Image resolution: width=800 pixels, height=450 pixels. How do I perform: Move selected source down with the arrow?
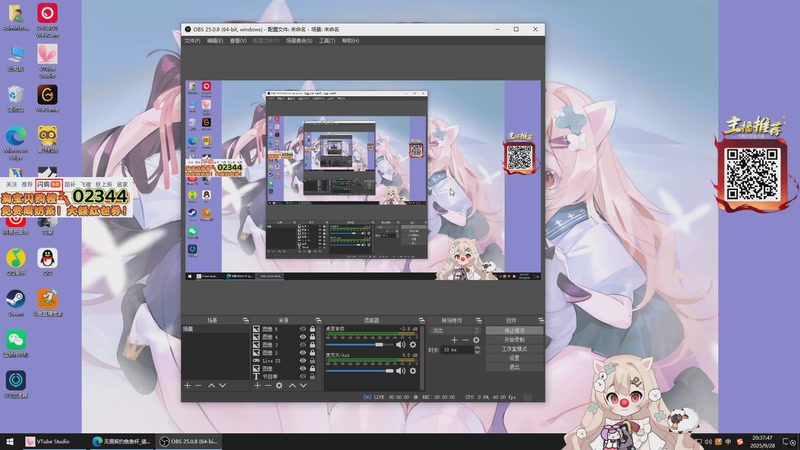click(x=303, y=386)
